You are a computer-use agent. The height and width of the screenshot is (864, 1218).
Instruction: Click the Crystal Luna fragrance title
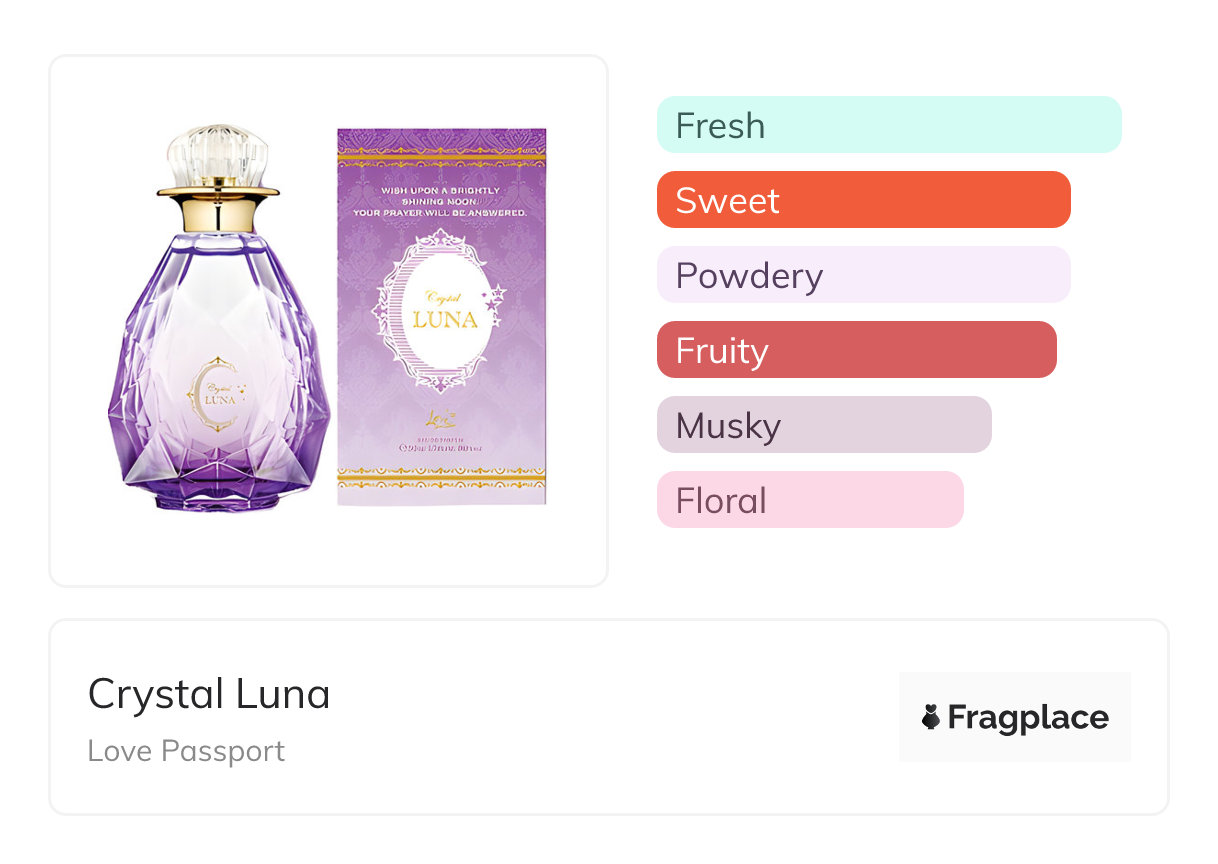click(x=209, y=694)
